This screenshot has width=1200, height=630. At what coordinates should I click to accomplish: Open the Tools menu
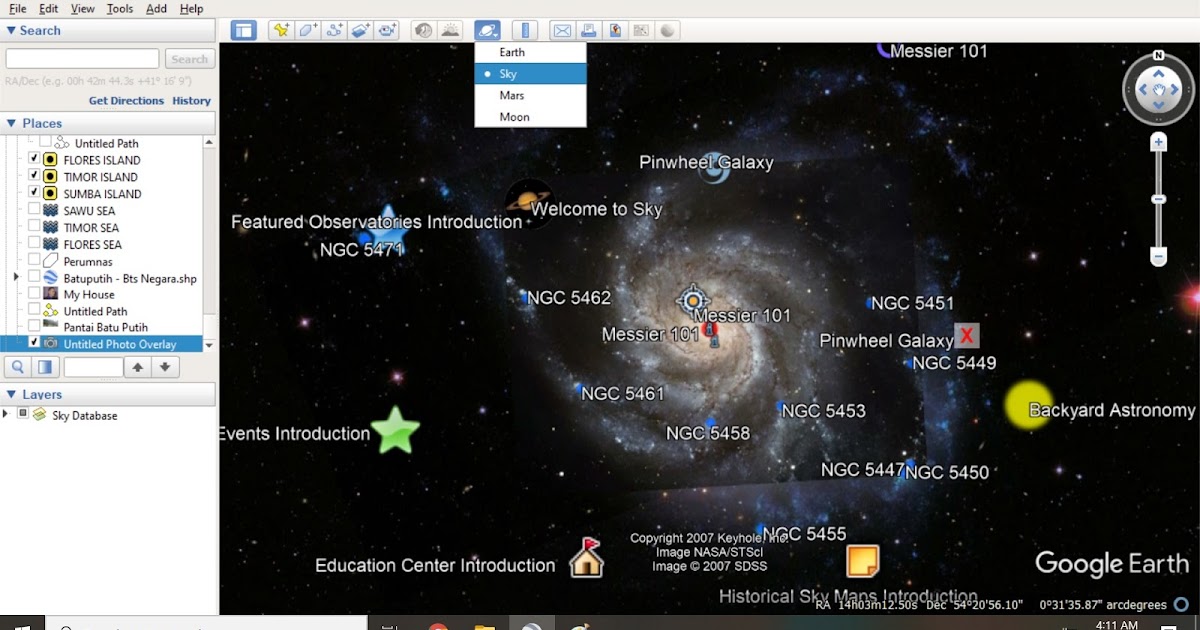click(119, 8)
